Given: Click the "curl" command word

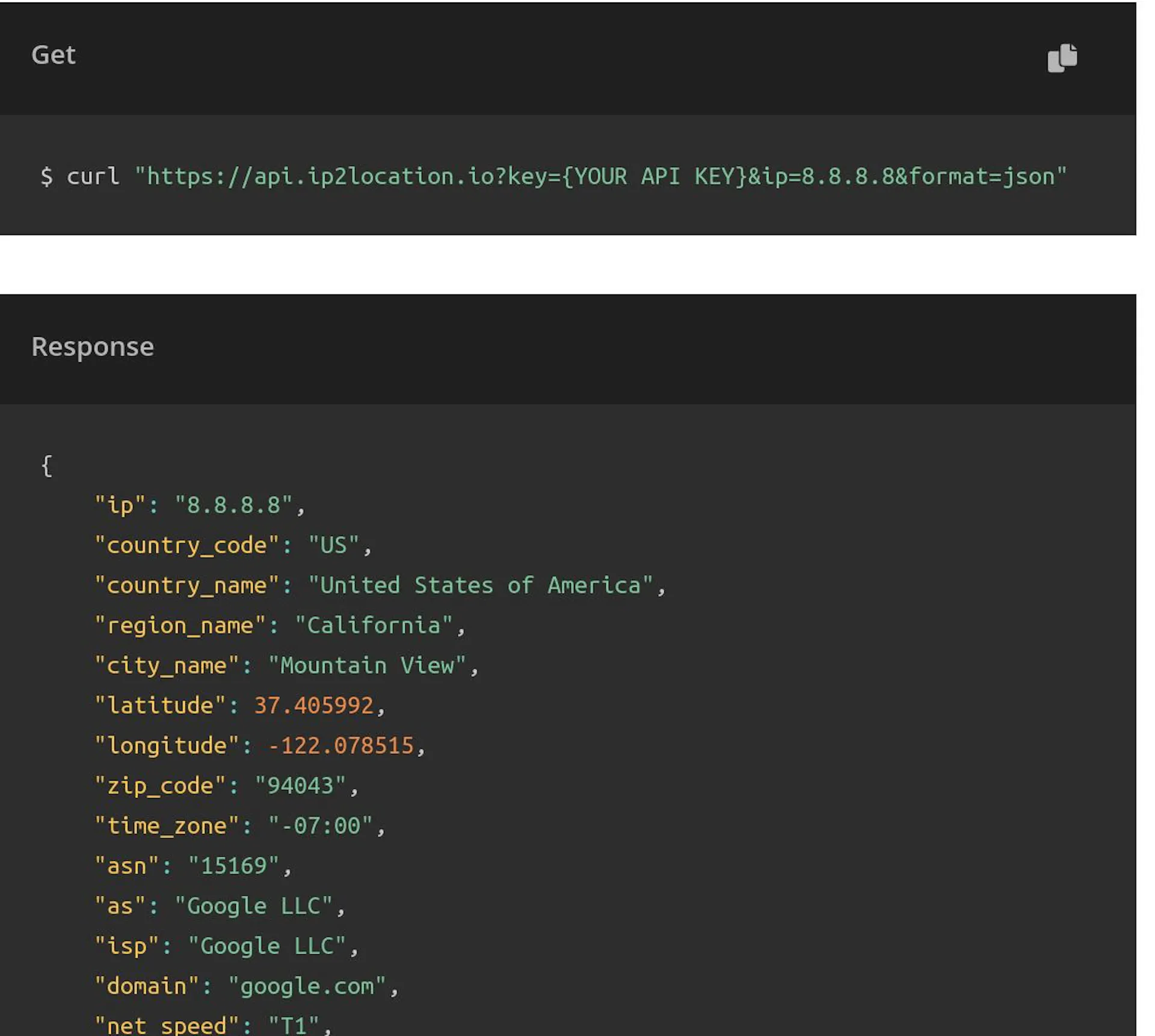Looking at the screenshot, I should click(x=93, y=176).
